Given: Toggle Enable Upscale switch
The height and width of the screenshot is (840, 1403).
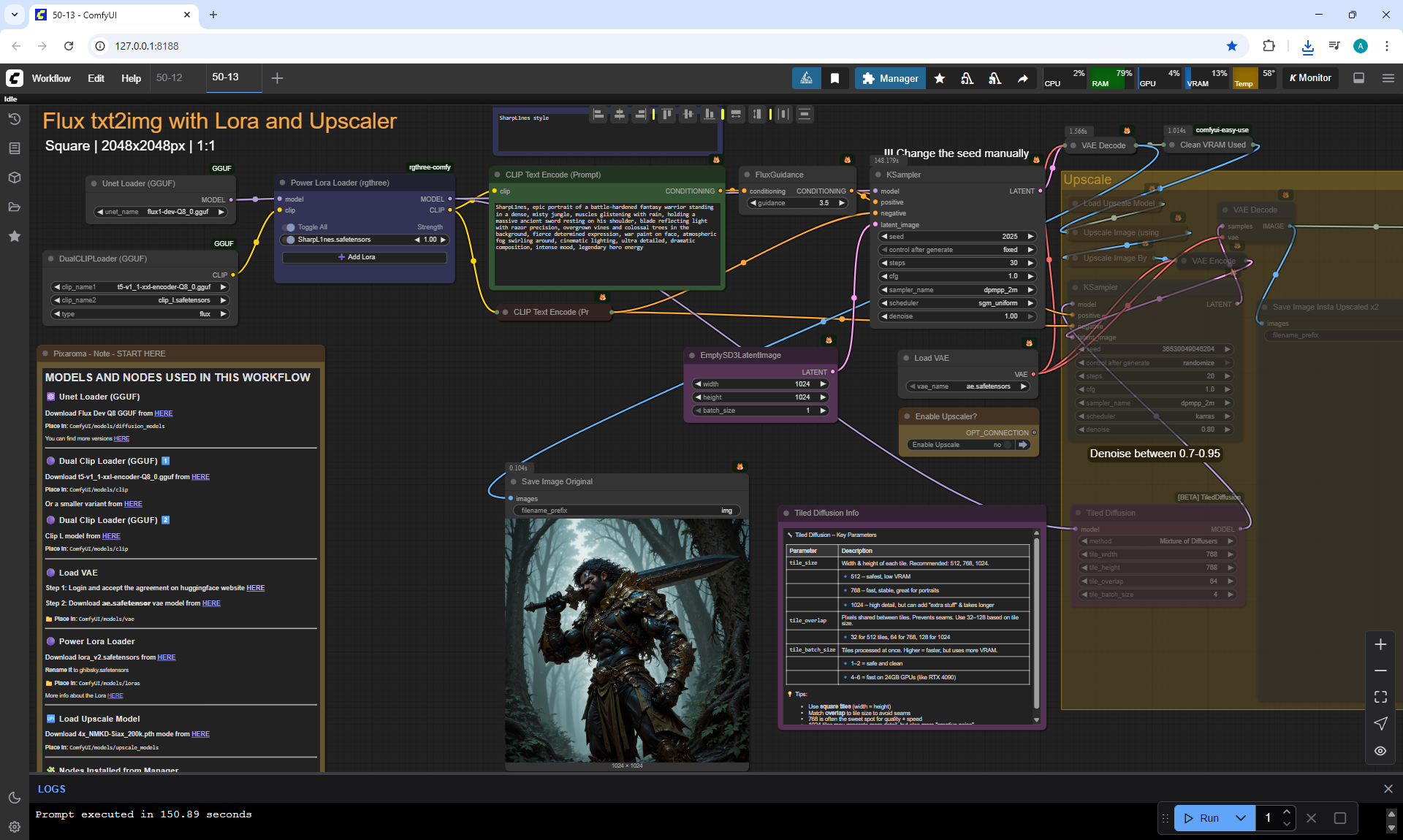Looking at the screenshot, I should (x=1008, y=445).
